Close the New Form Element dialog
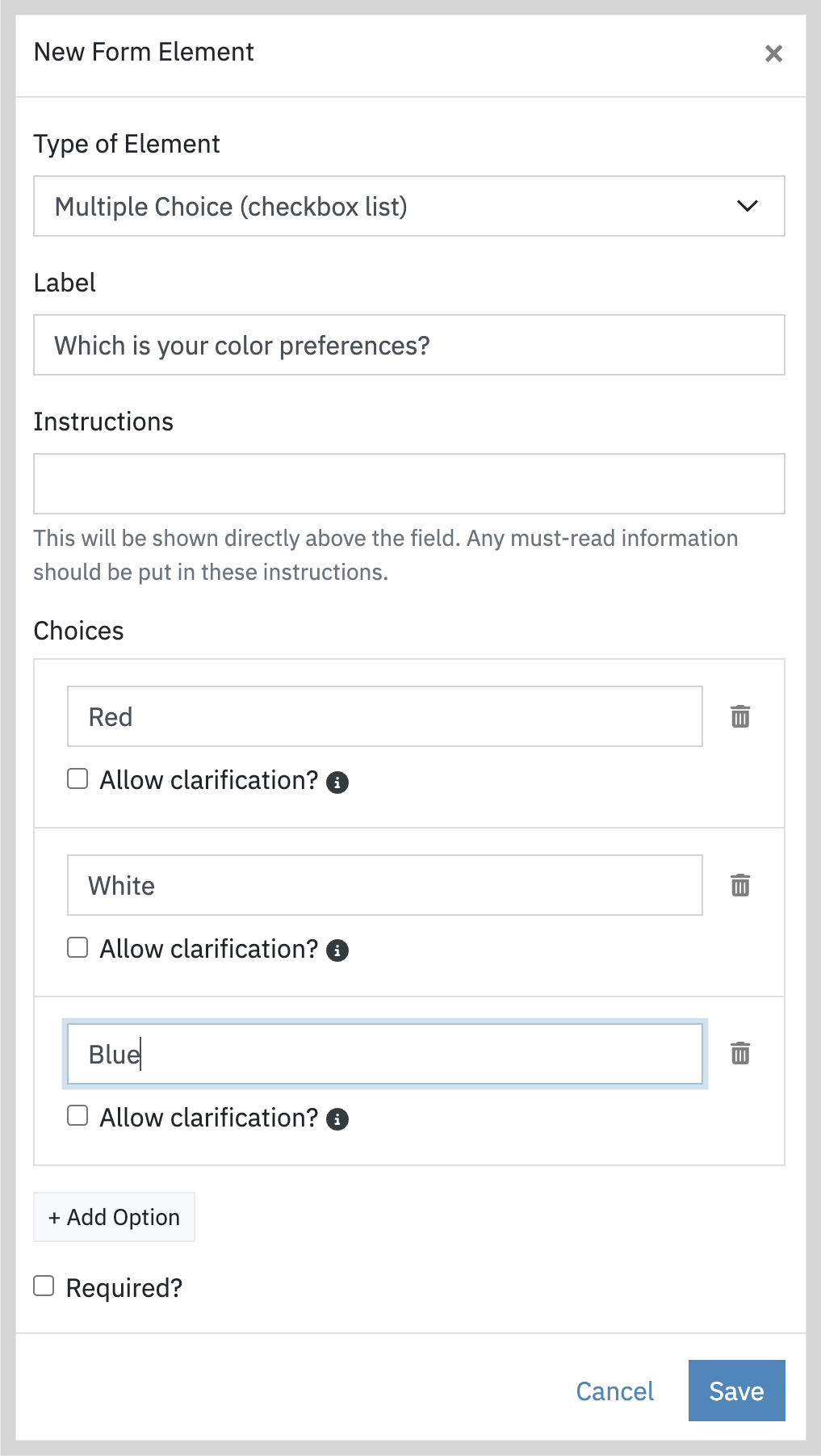The height and width of the screenshot is (1456, 821). [773, 53]
